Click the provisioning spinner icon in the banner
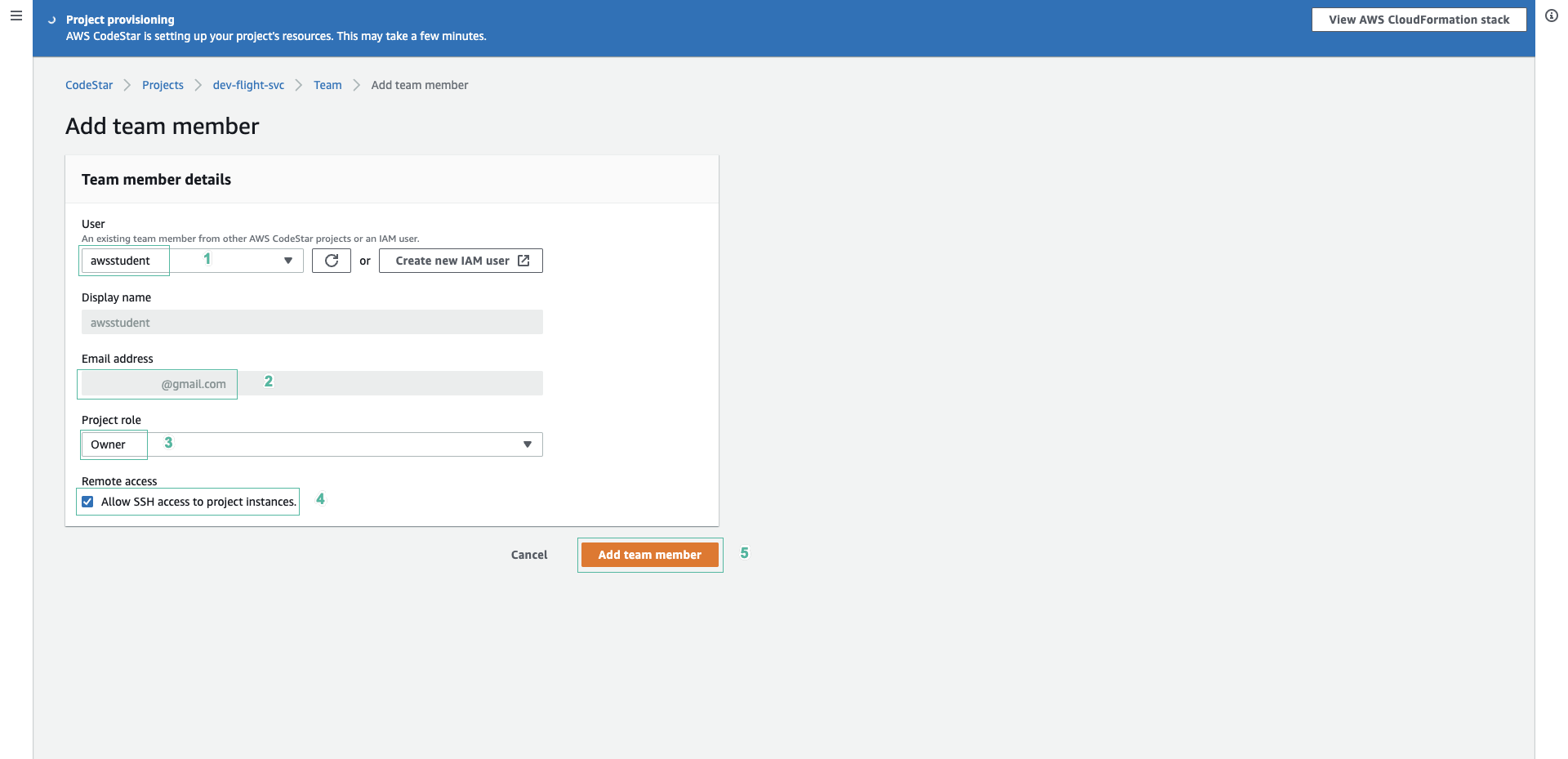Screen dimensions: 1568x759 tap(51, 20)
